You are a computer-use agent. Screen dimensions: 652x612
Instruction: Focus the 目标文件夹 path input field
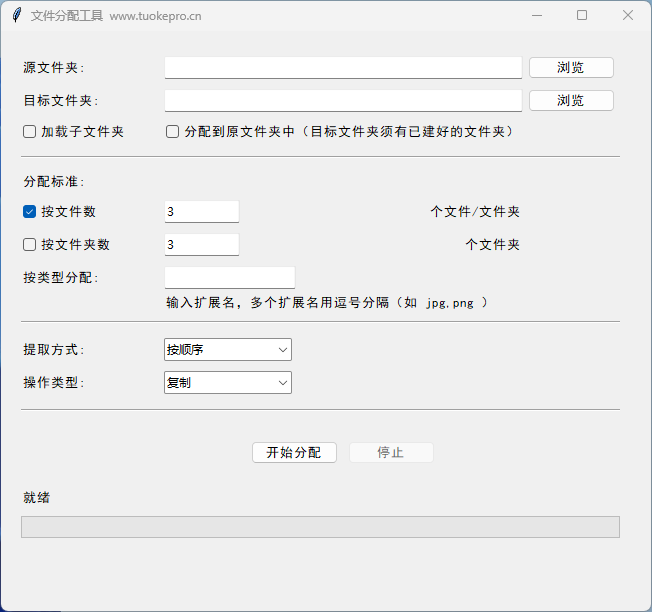(343, 101)
